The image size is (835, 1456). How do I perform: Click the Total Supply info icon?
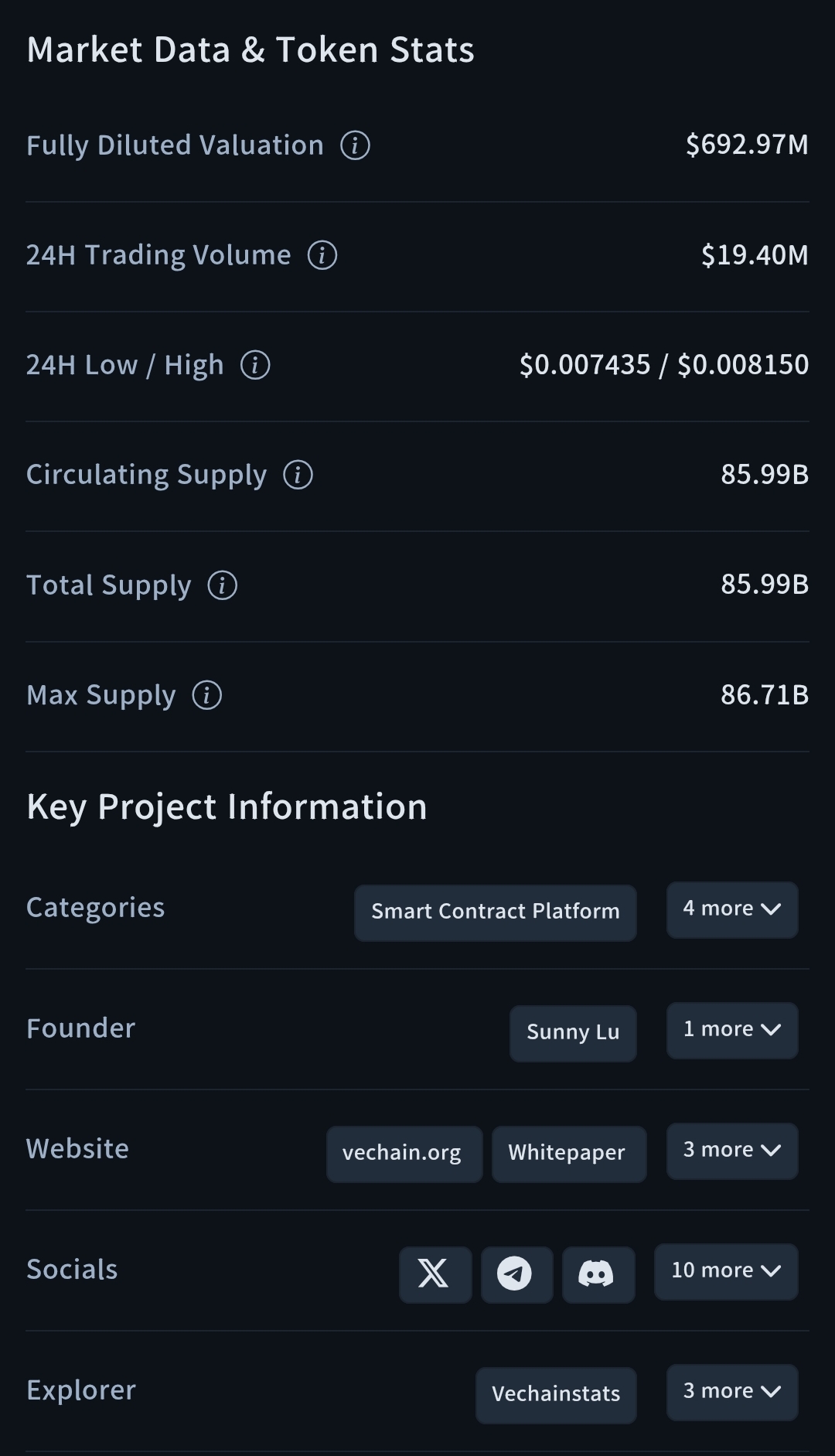click(x=223, y=585)
